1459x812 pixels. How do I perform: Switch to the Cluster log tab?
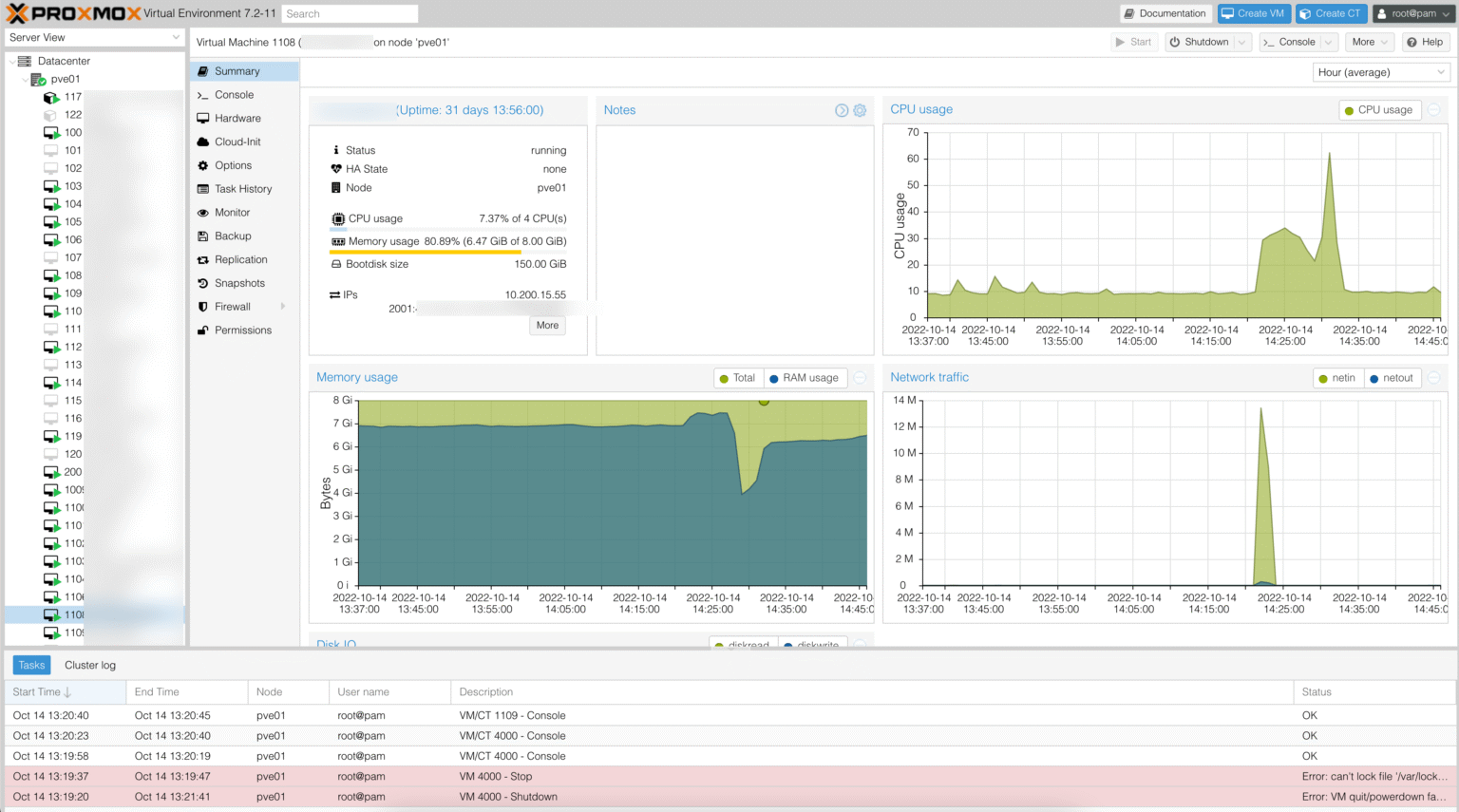click(89, 665)
